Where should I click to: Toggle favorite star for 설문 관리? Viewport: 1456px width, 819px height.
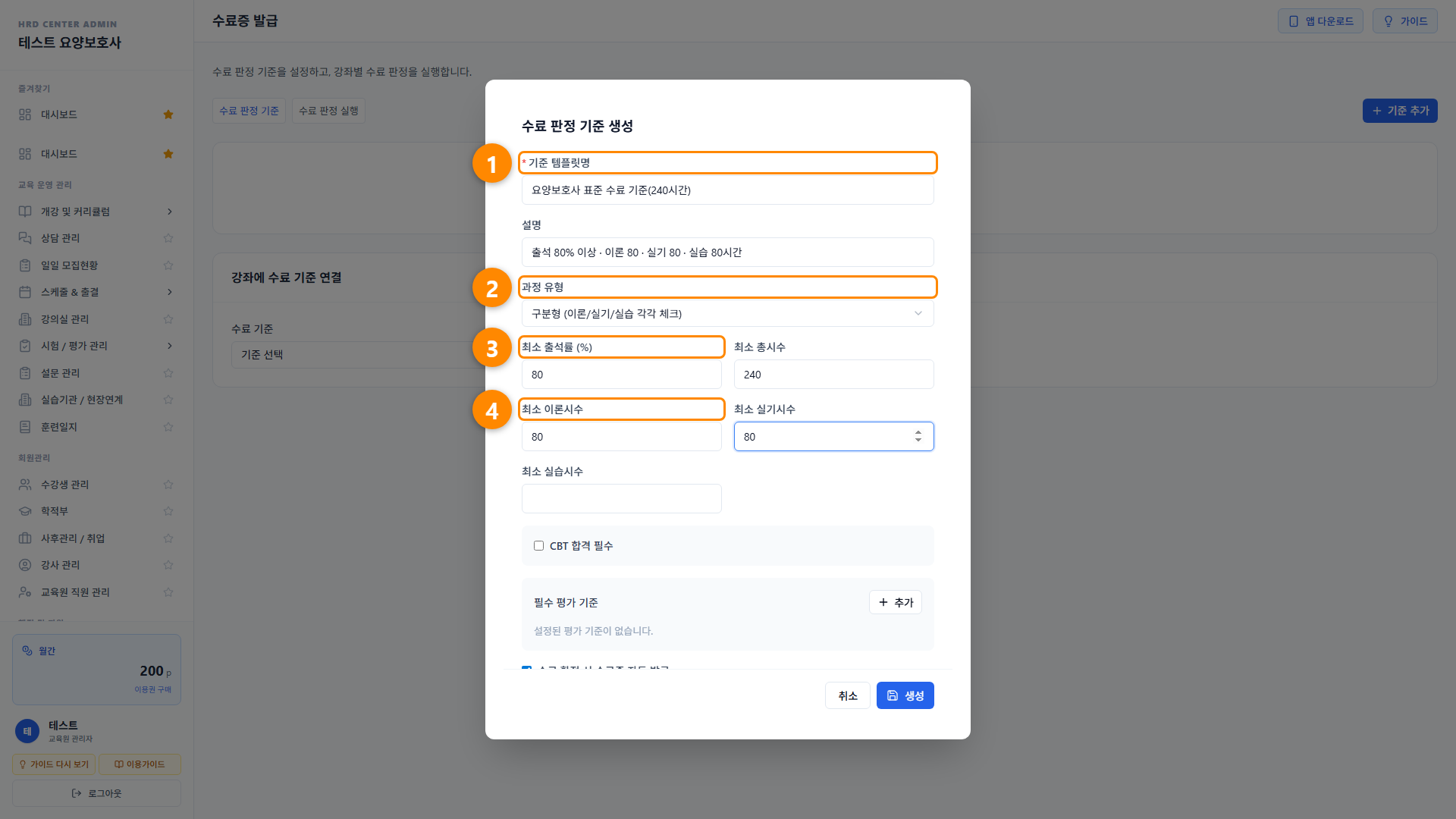click(168, 373)
